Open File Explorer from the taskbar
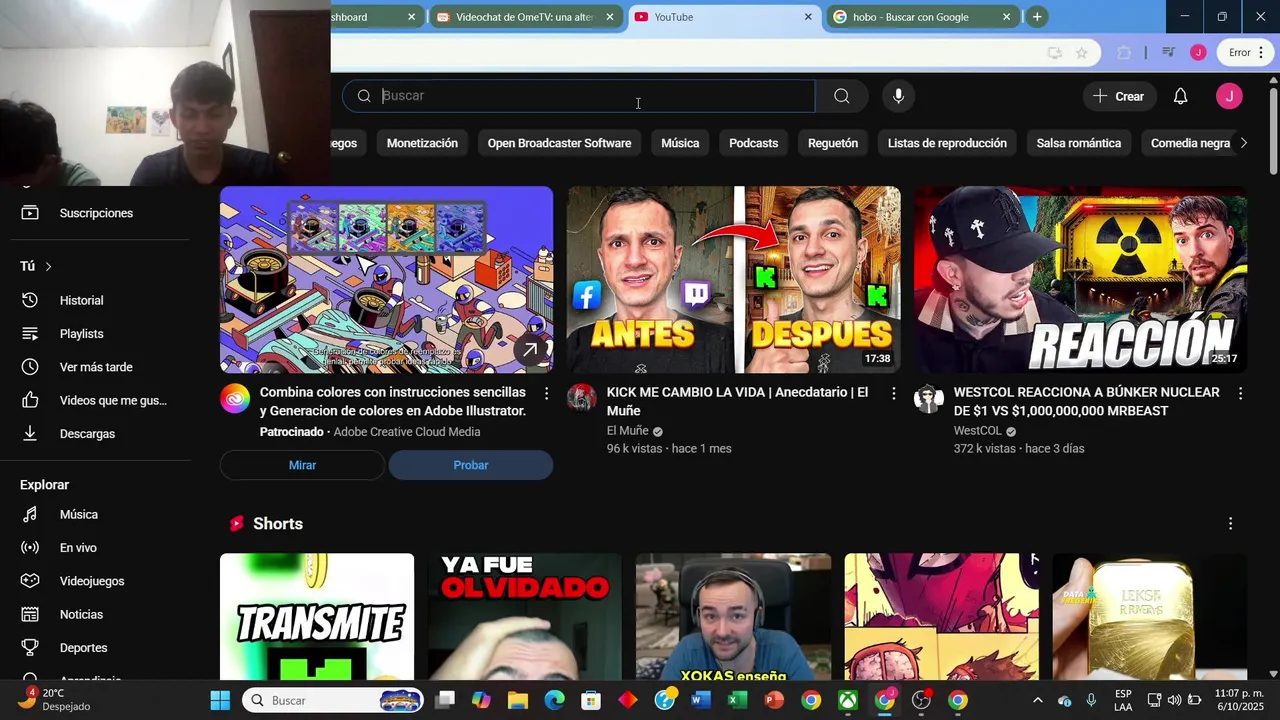 (x=518, y=700)
